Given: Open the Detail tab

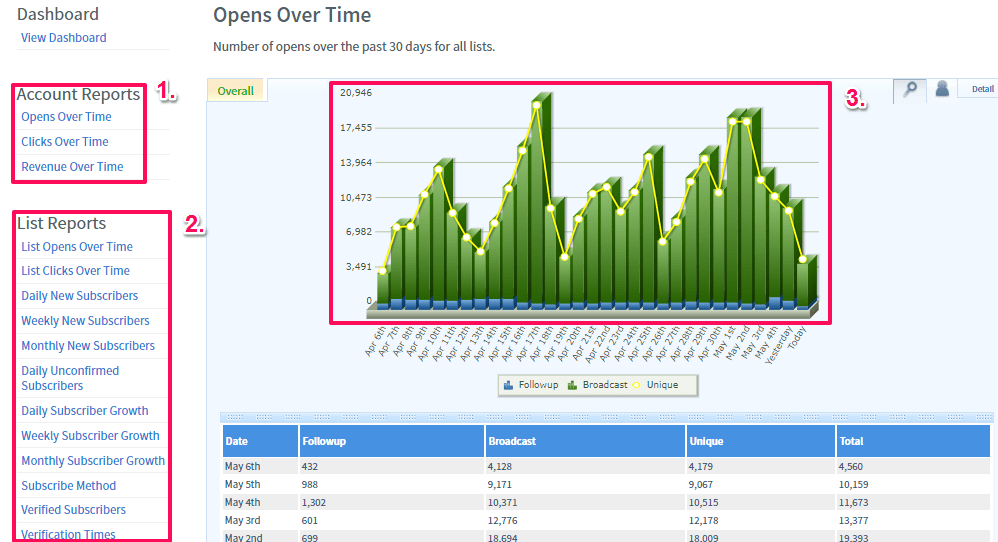Looking at the screenshot, I should pyautogui.click(x=980, y=90).
